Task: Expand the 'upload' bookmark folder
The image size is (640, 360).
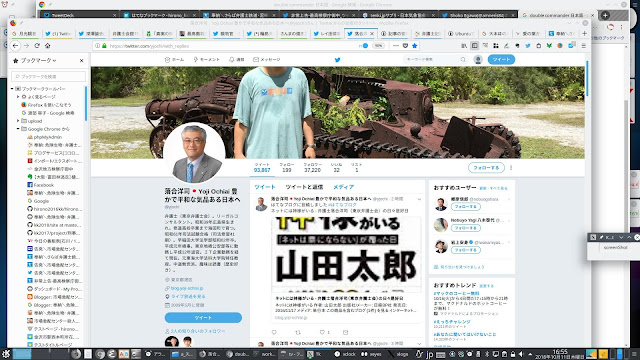Action: (18, 121)
